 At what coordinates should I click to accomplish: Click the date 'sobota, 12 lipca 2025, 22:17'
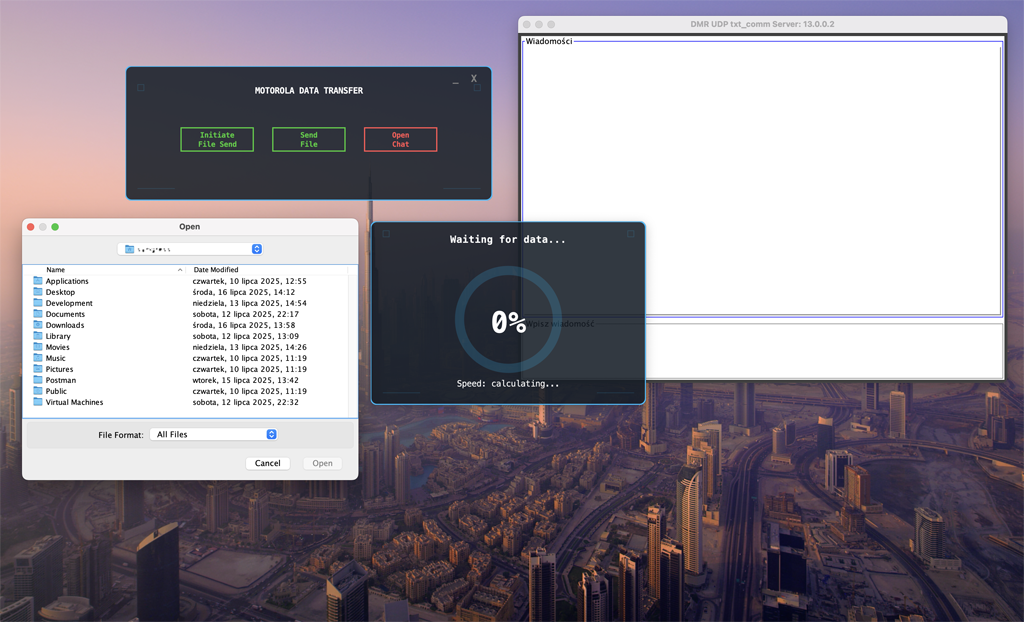(246, 314)
